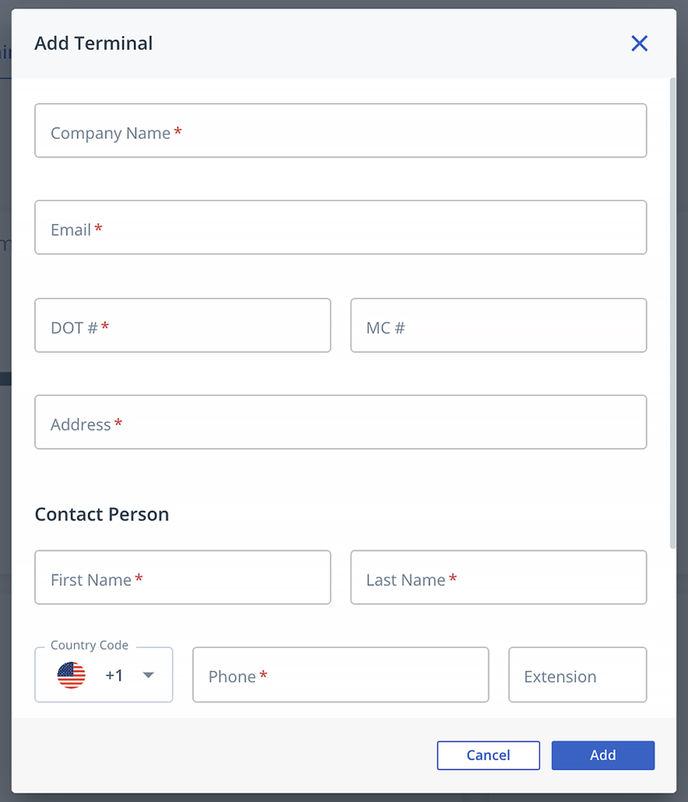
Task: Click the Contact Person section heading
Action: (102, 514)
